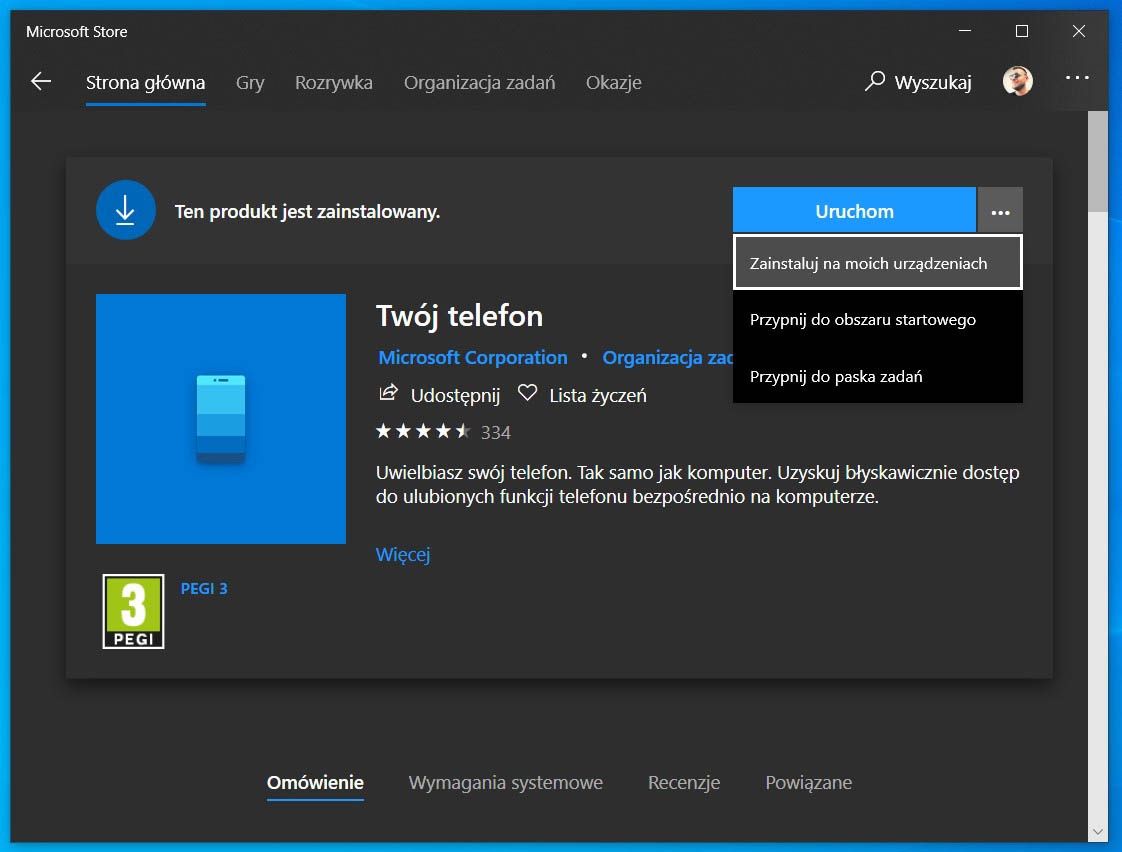Open the Organizacja zadań category link under the app title
The image size is (1122, 852).
[667, 357]
